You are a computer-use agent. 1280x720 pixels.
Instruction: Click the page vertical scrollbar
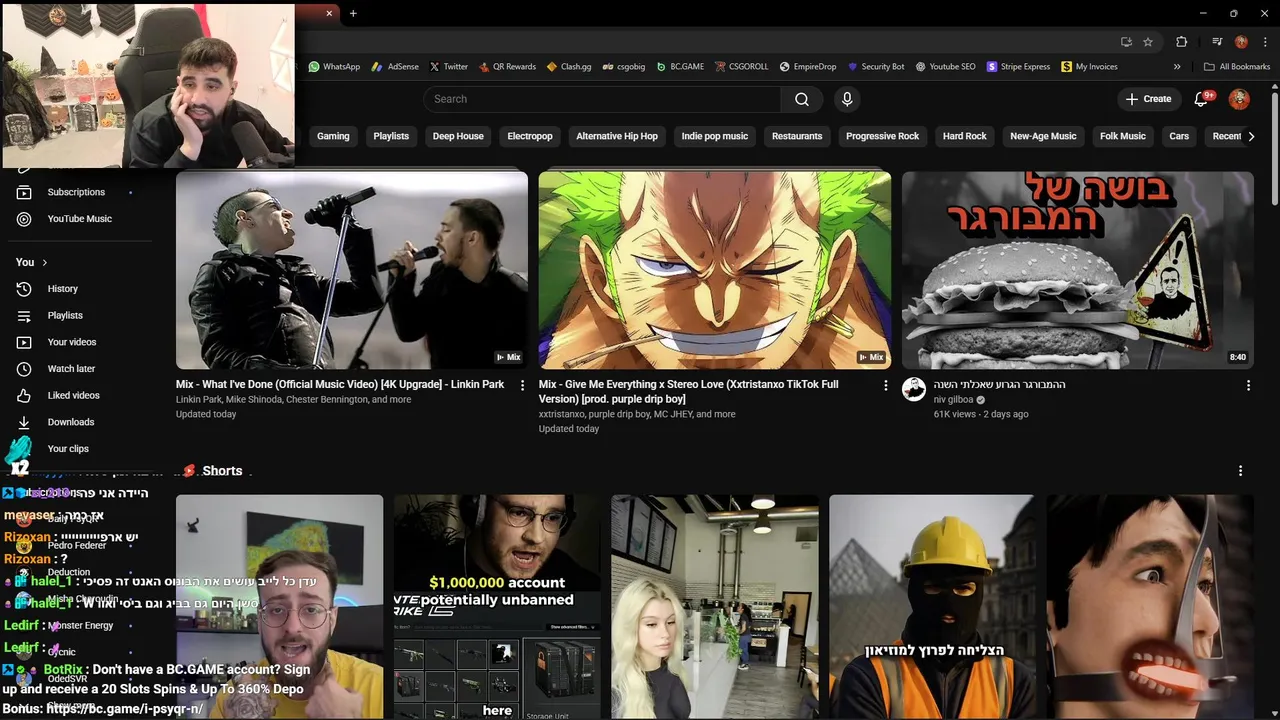pos(1274,150)
